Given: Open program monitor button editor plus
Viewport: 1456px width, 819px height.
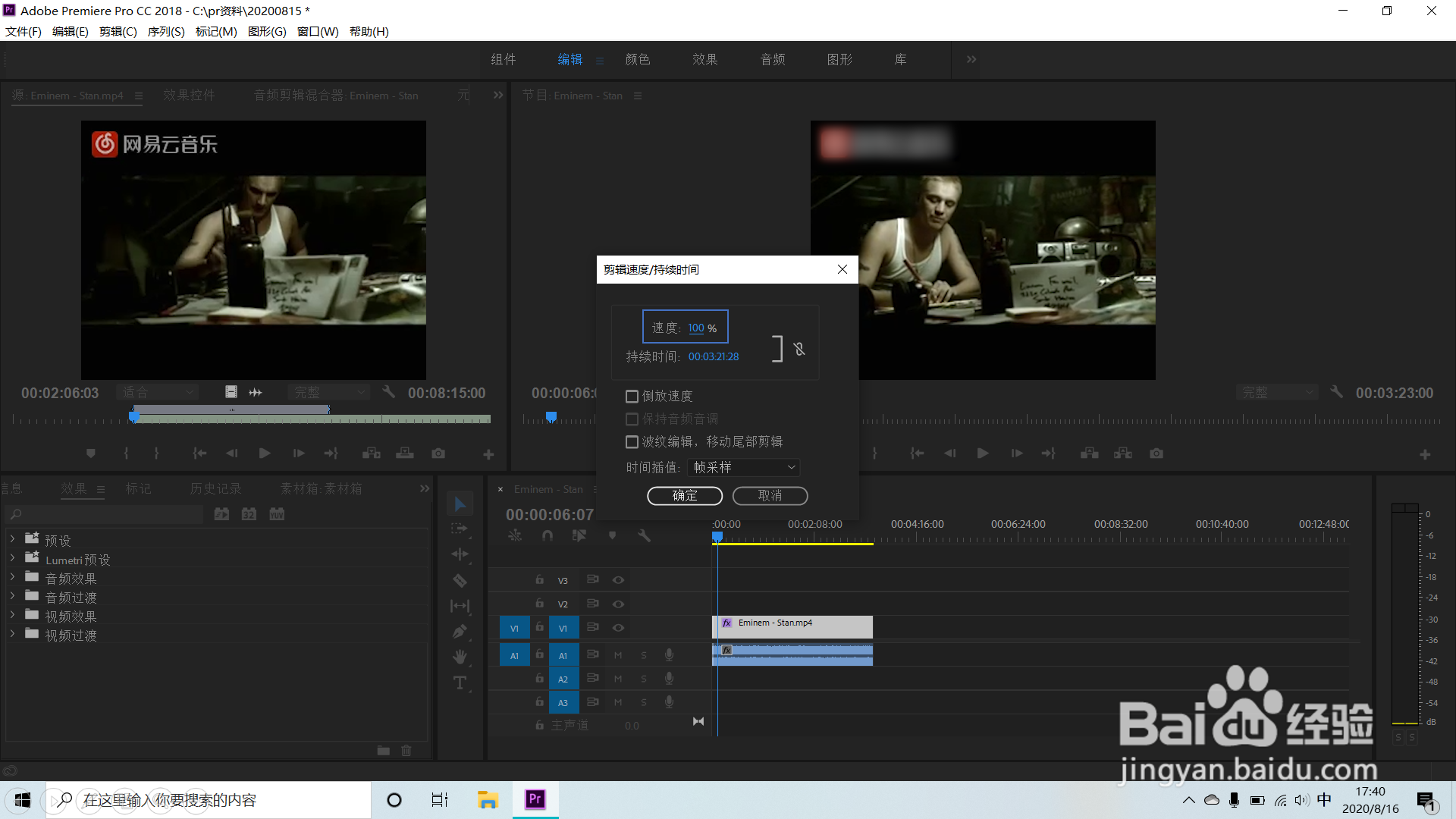Looking at the screenshot, I should [1426, 454].
